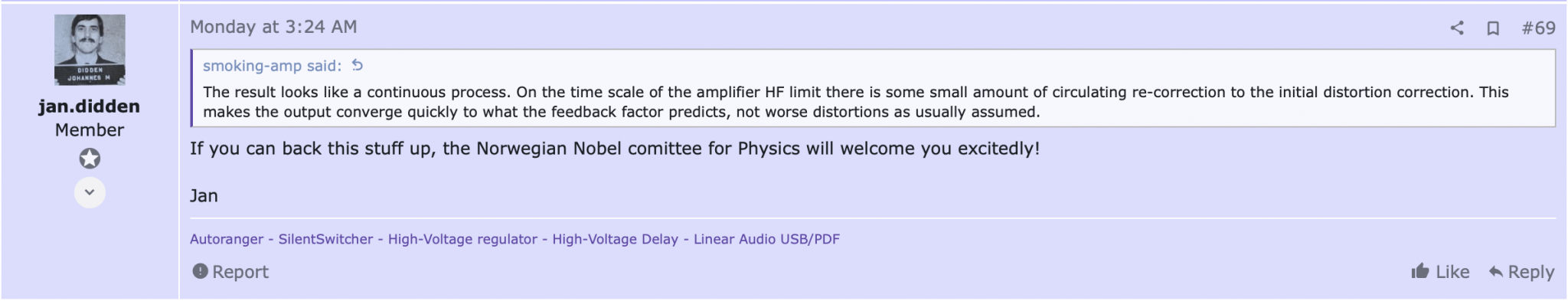Click the Report exclamation icon
Image resolution: width=1568 pixels, height=301 pixels.
click(x=200, y=271)
